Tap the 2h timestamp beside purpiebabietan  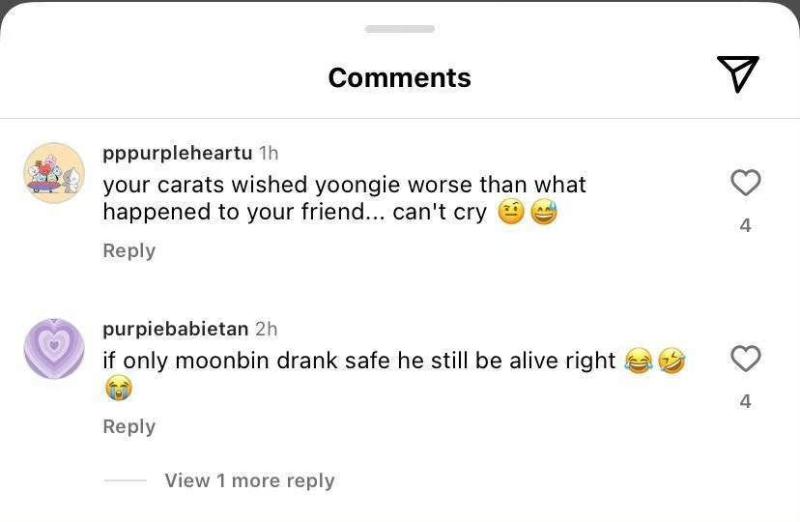click(x=266, y=329)
